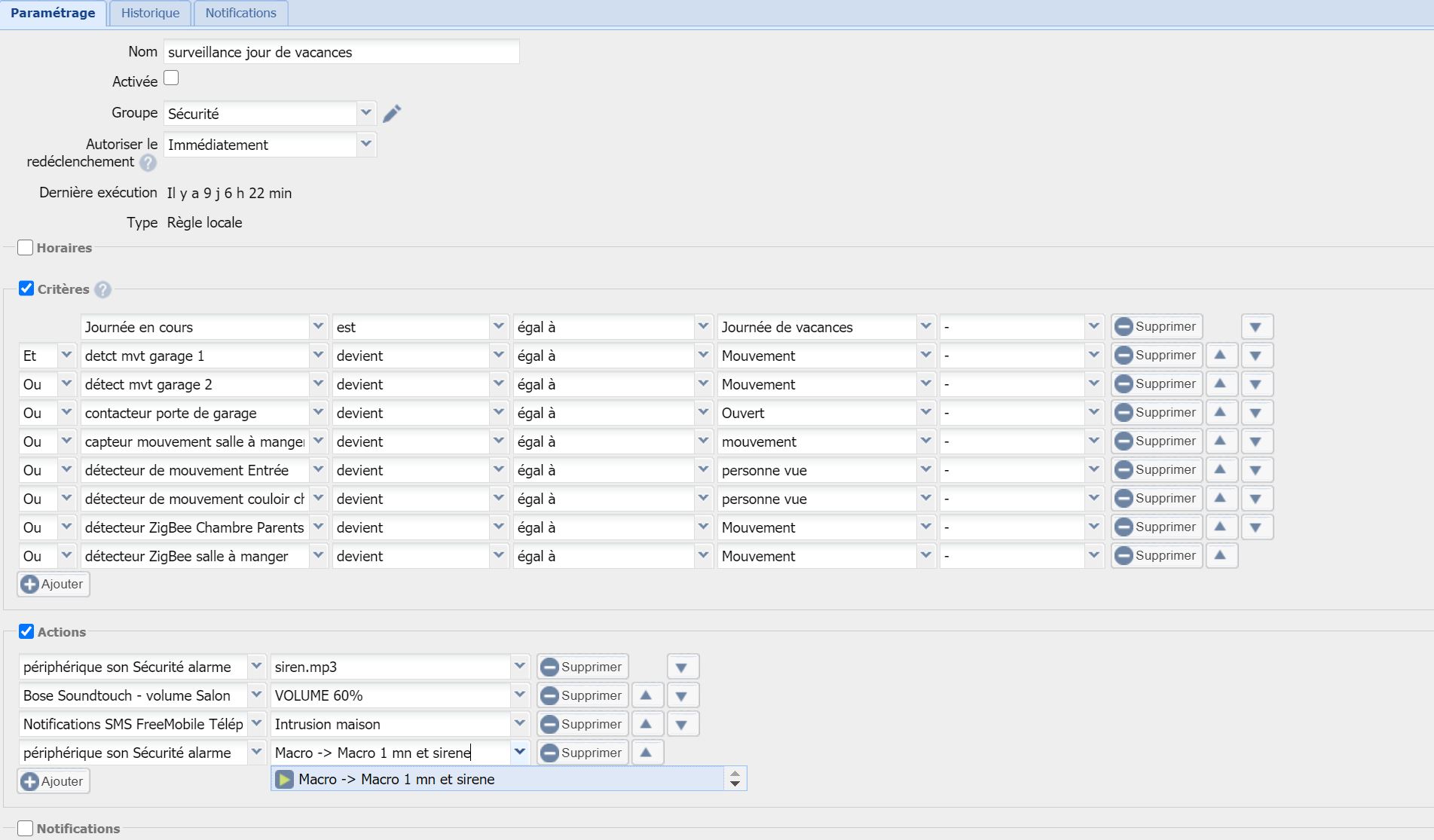
Task: Move détecteur de mouvement Entrée down
Action: pyautogui.click(x=1256, y=470)
